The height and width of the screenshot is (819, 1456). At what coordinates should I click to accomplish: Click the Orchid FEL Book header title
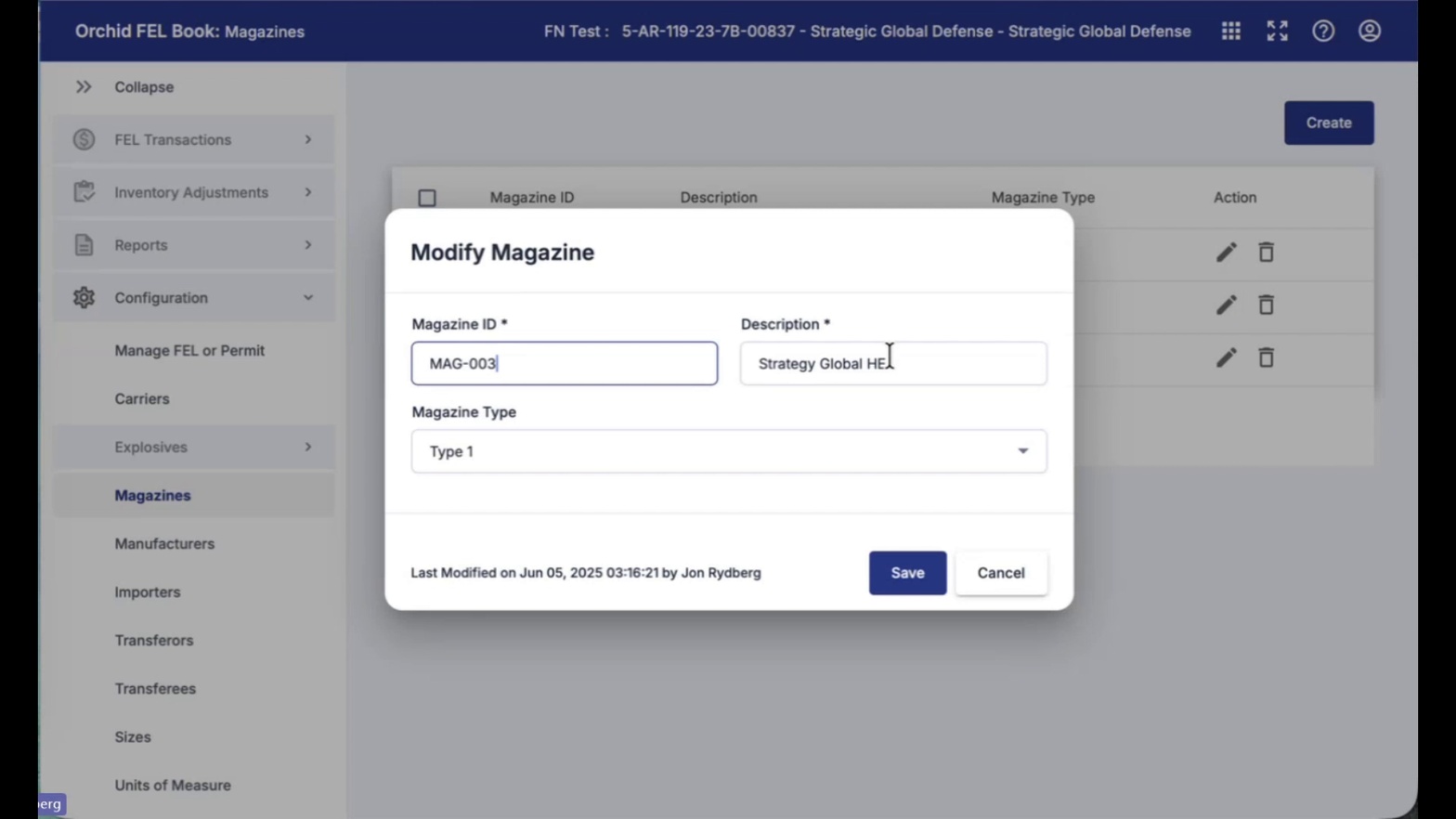pos(189,31)
